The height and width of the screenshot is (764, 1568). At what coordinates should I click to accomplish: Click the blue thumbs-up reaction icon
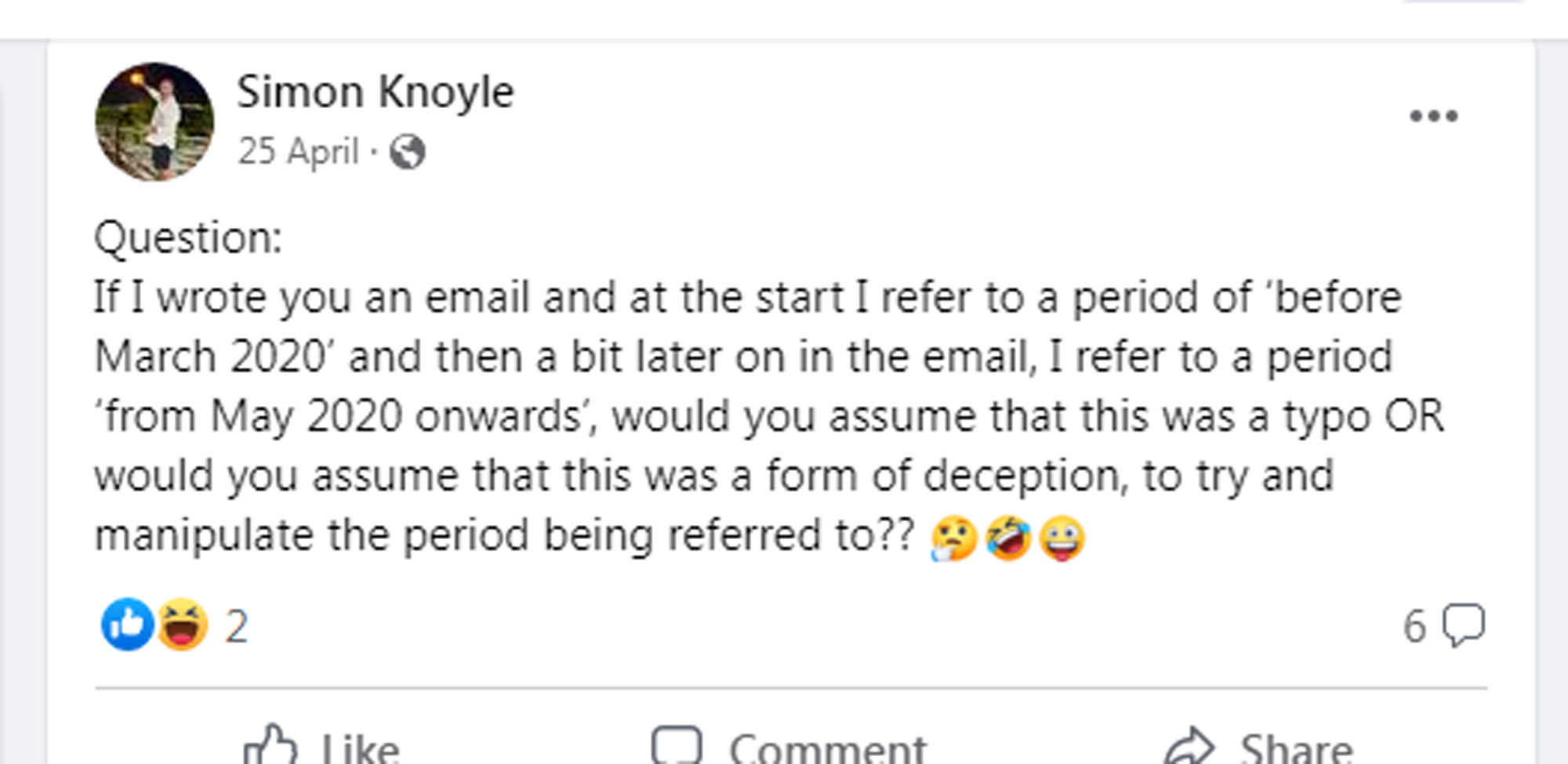127,625
